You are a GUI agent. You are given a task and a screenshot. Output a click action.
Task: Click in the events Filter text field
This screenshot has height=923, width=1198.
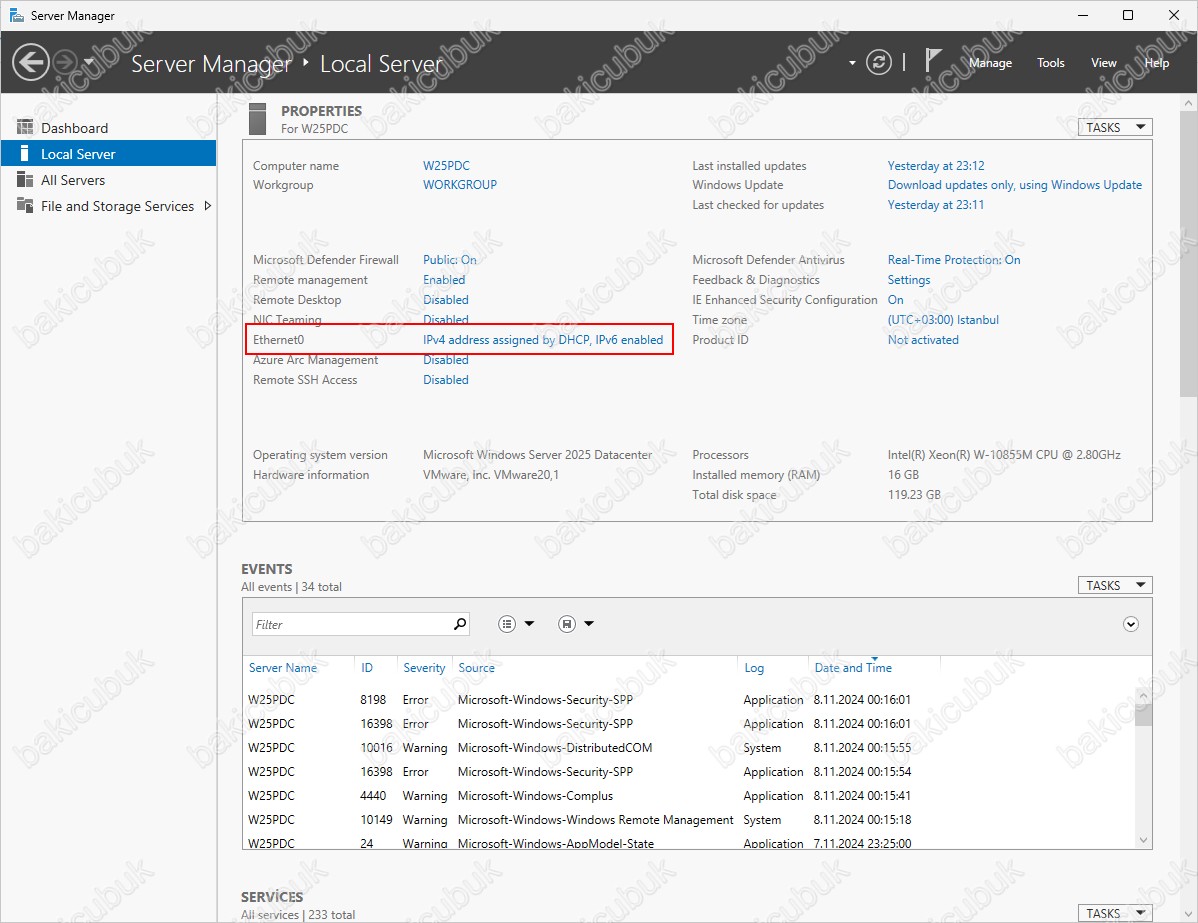[350, 624]
